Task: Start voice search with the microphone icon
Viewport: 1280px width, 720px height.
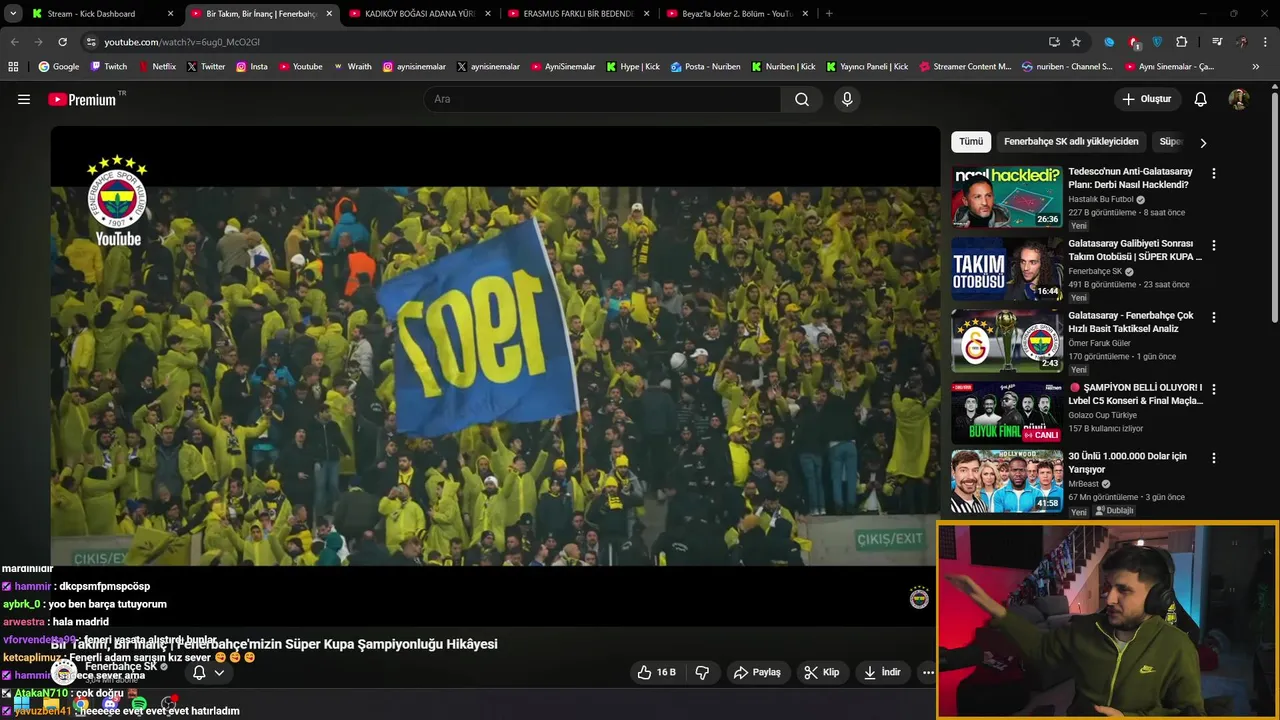Action: (847, 99)
